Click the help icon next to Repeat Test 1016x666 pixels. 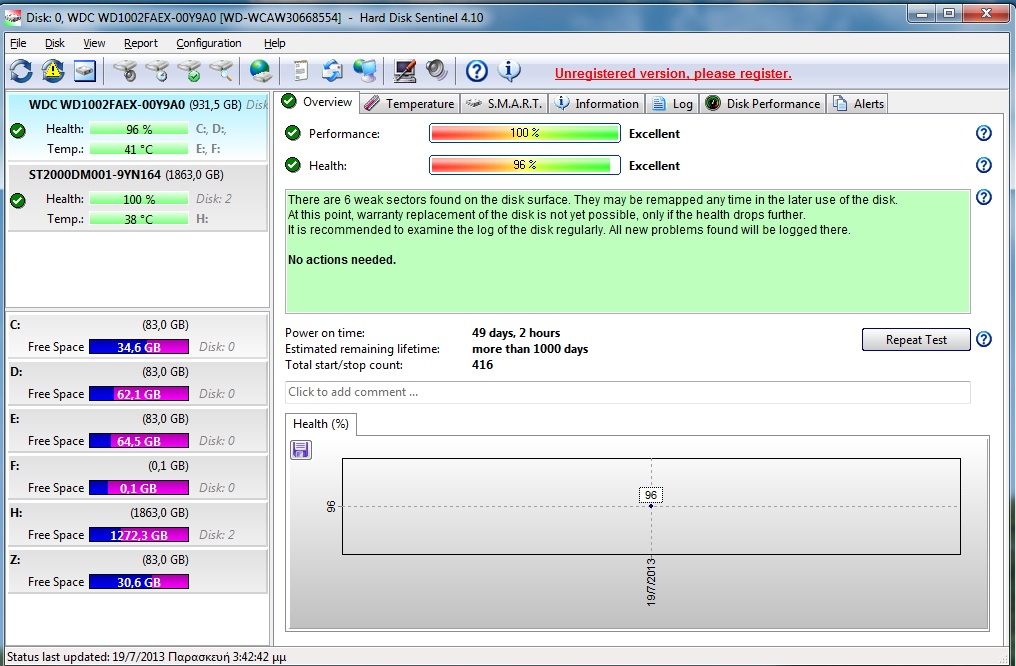pyautogui.click(x=984, y=339)
